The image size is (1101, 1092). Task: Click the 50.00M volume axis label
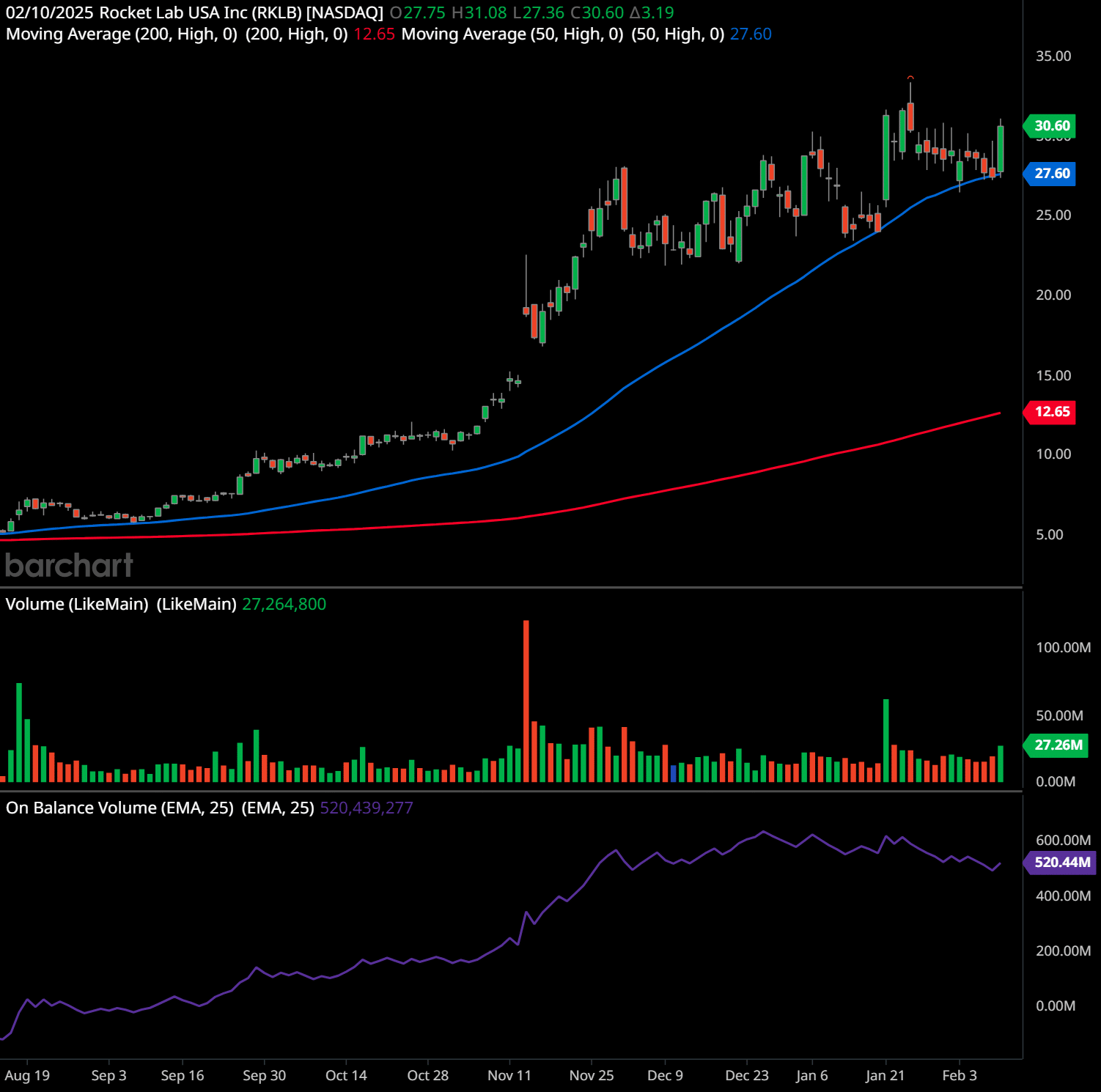coord(1059,715)
